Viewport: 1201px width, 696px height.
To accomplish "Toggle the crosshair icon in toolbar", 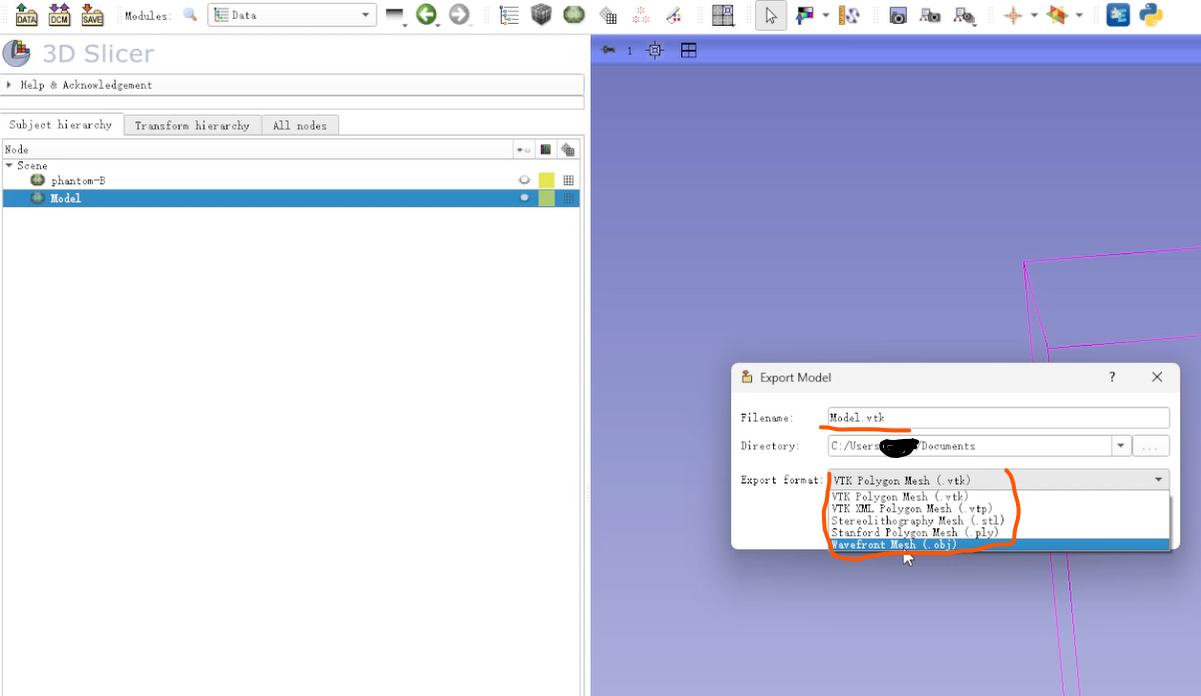I will (1013, 15).
